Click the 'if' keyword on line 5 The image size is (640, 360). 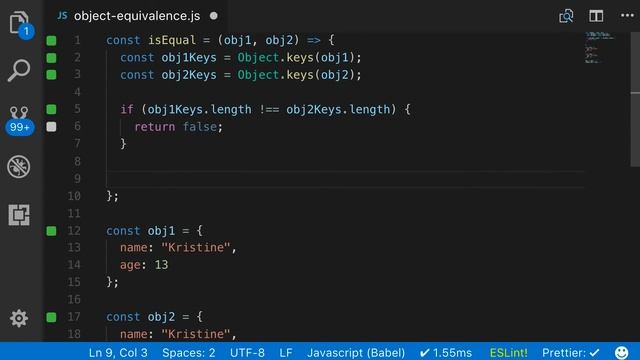127,109
